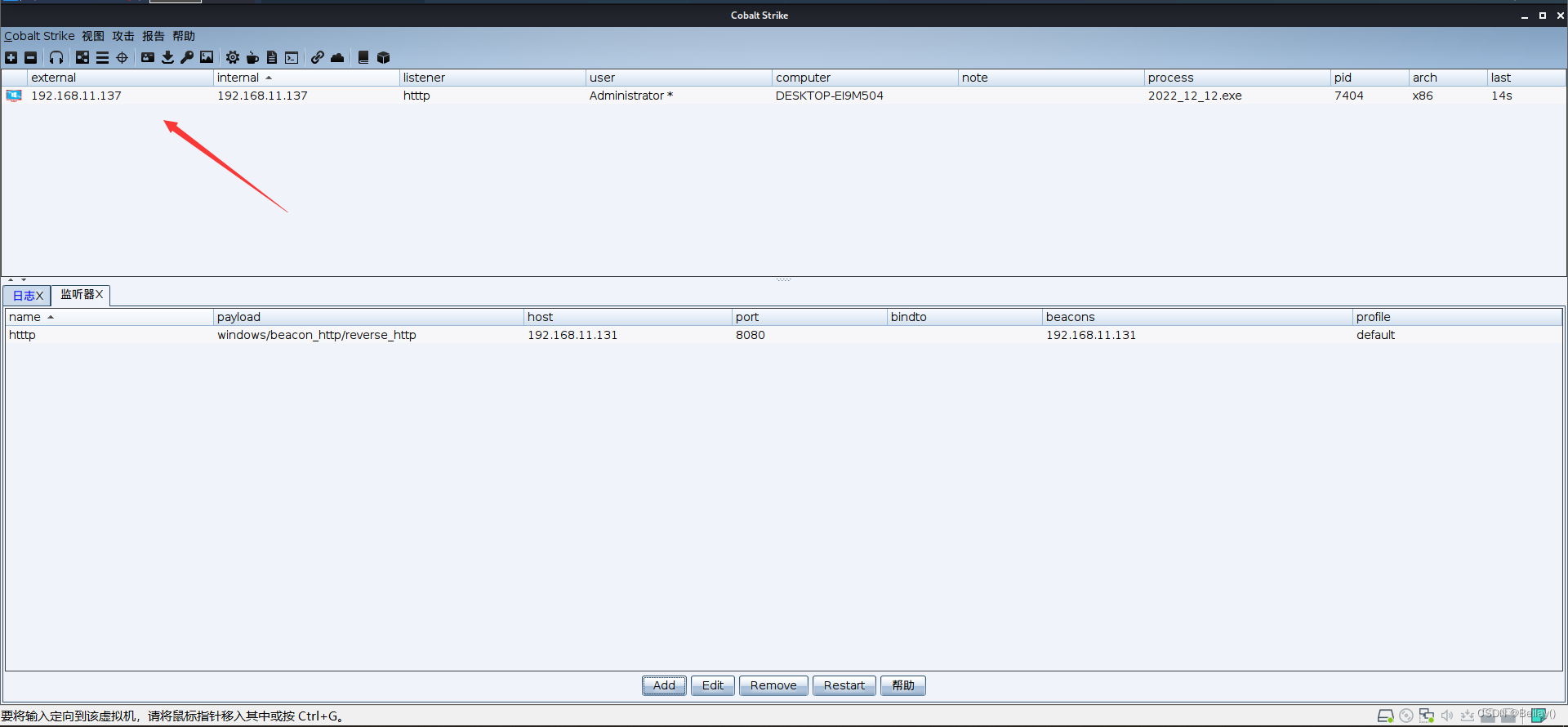Click the Connect to team server plus icon
The height and width of the screenshot is (727, 1568).
11,57
